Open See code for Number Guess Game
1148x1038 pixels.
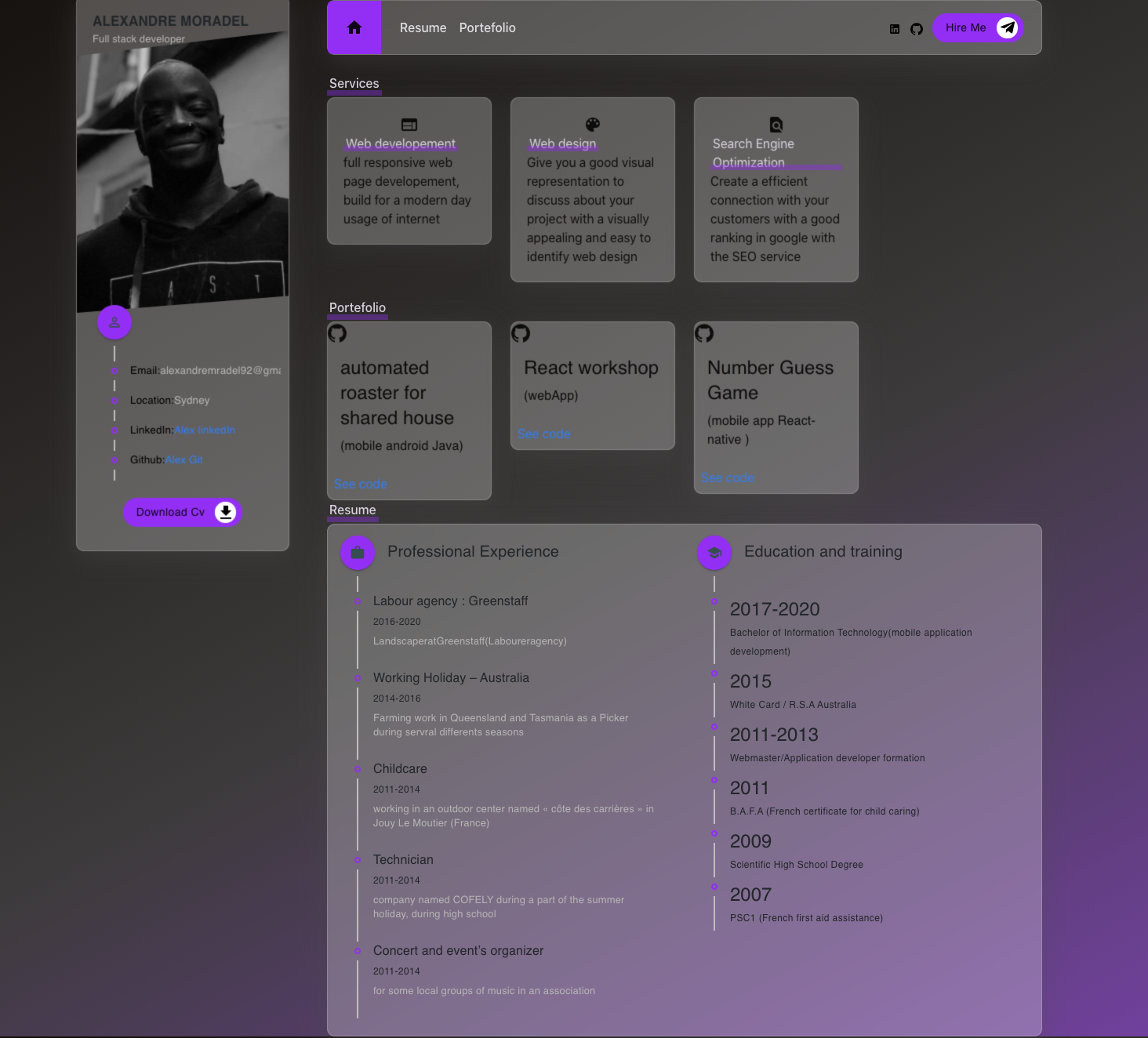point(728,478)
